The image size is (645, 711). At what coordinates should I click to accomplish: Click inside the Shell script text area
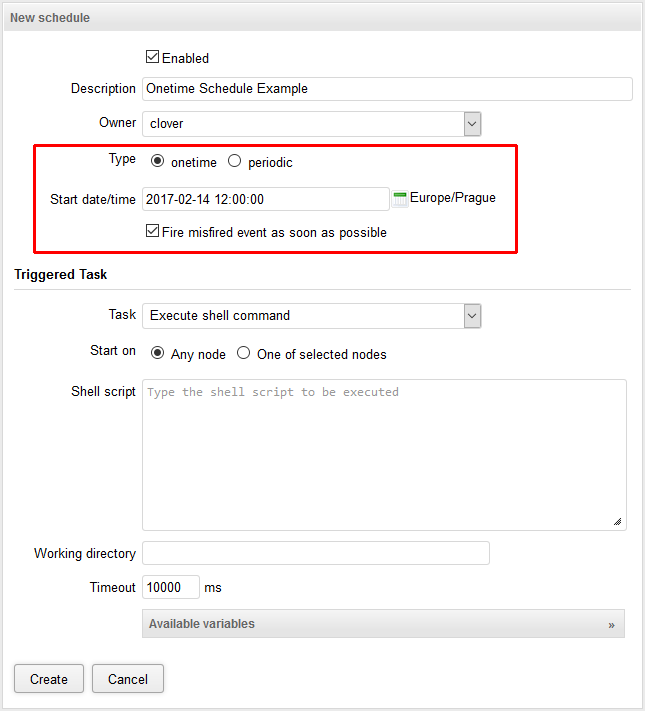pyautogui.click(x=384, y=454)
